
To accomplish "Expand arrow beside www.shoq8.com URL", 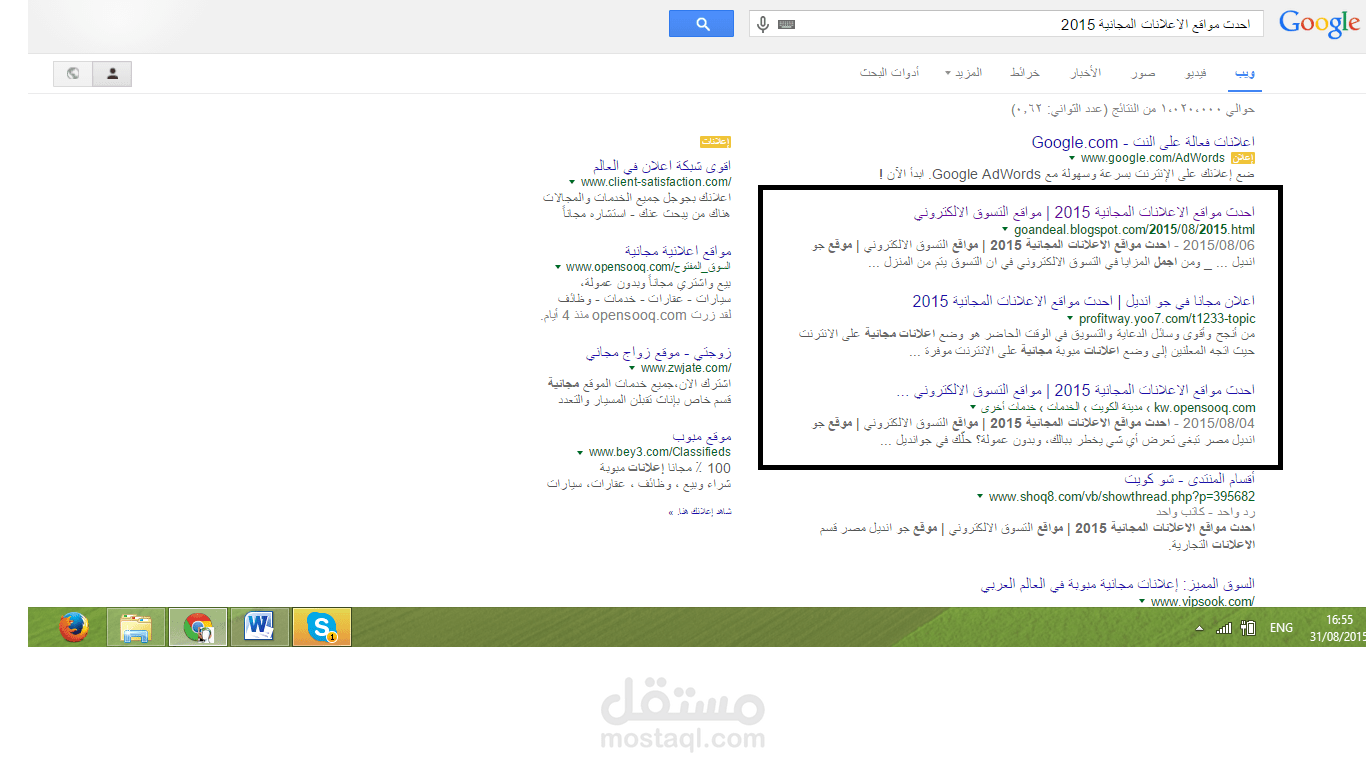I will (980, 497).
